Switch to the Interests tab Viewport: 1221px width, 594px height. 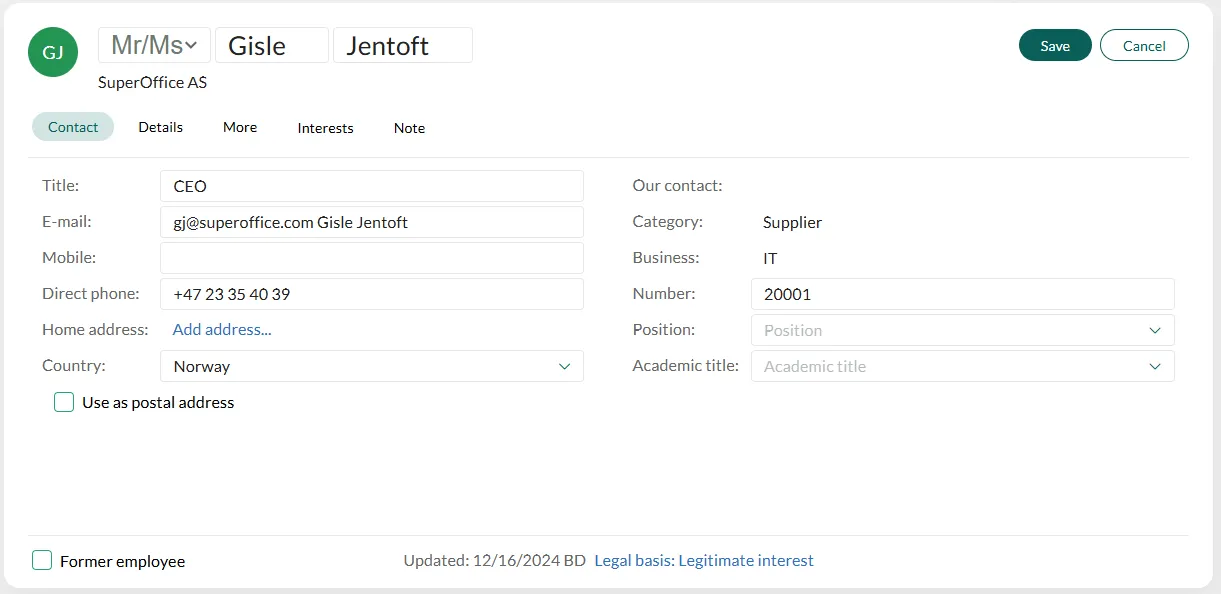tap(325, 128)
